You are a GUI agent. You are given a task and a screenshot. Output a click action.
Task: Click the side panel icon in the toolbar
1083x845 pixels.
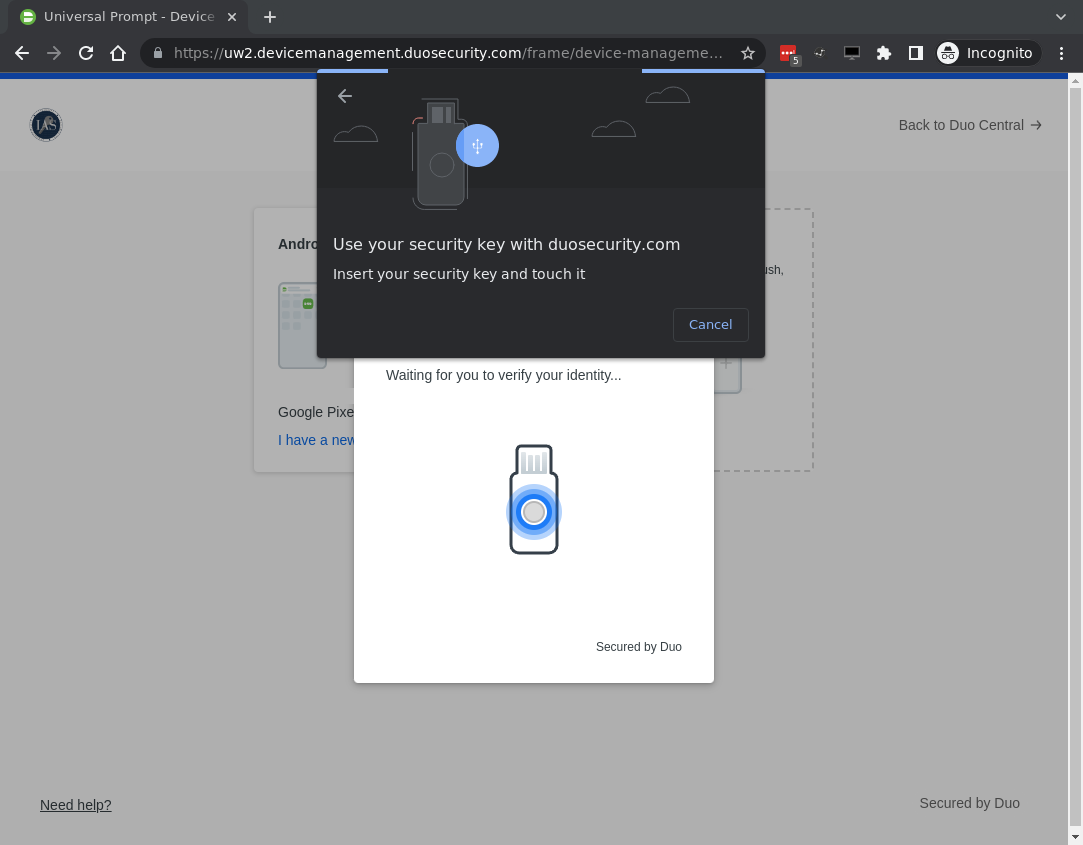[916, 53]
